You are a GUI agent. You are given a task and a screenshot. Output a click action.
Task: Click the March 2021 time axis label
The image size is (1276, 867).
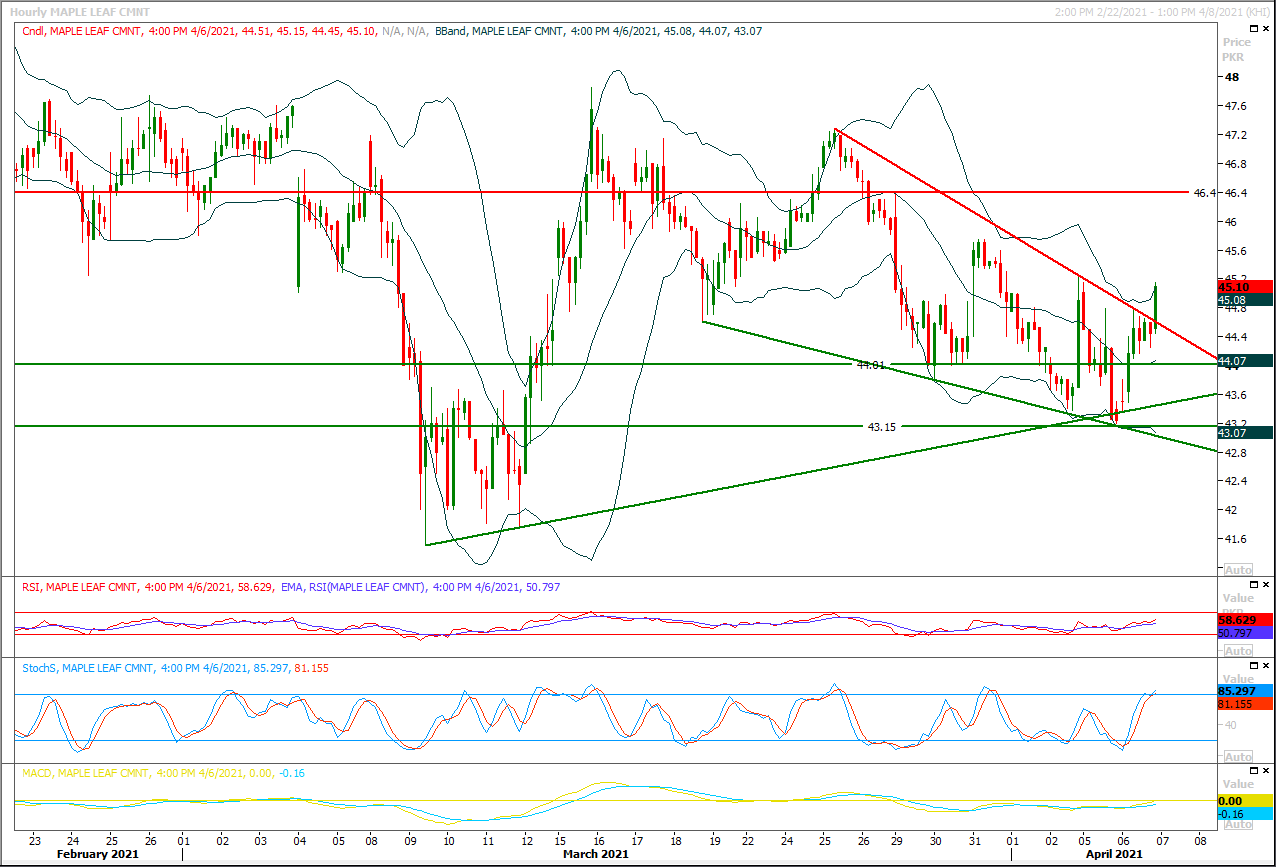(595, 854)
